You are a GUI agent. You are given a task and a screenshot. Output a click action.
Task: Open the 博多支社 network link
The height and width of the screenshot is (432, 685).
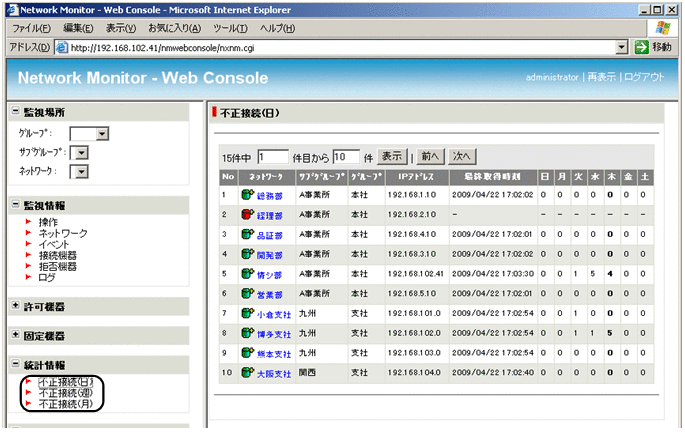[273, 335]
